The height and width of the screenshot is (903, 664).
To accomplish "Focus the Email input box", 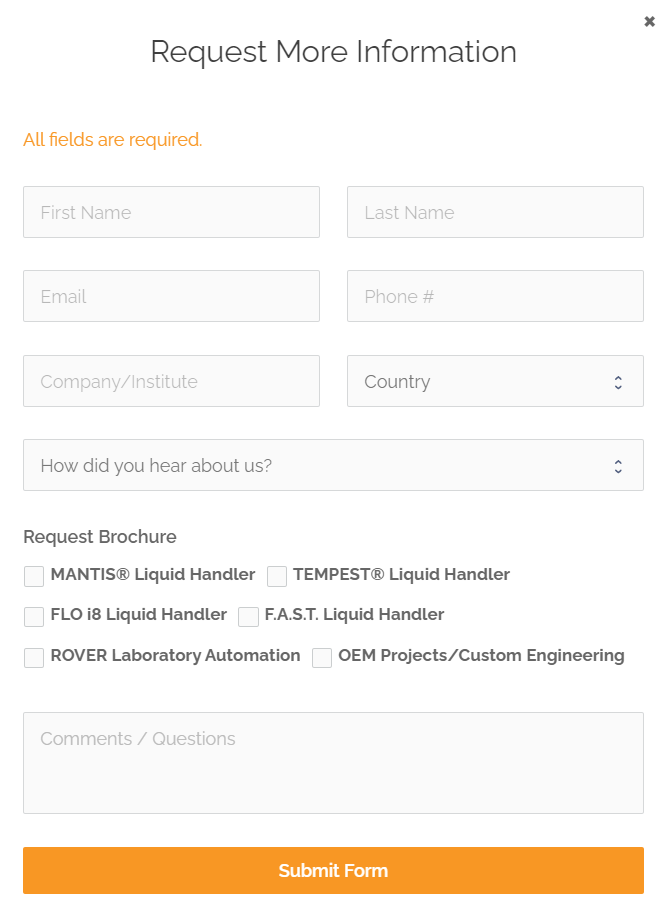I will pyautogui.click(x=171, y=296).
